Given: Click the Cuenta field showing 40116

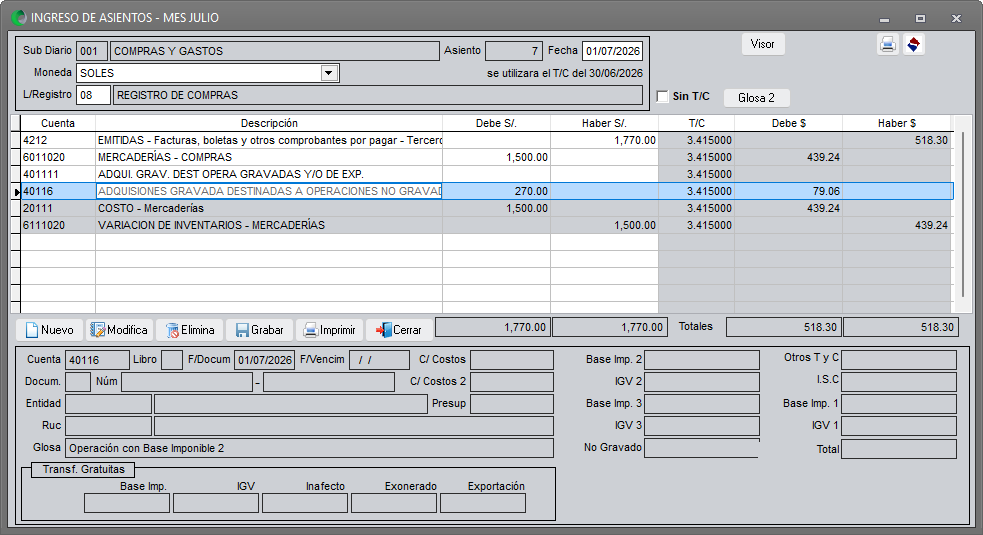Looking at the screenshot, I should (97, 360).
